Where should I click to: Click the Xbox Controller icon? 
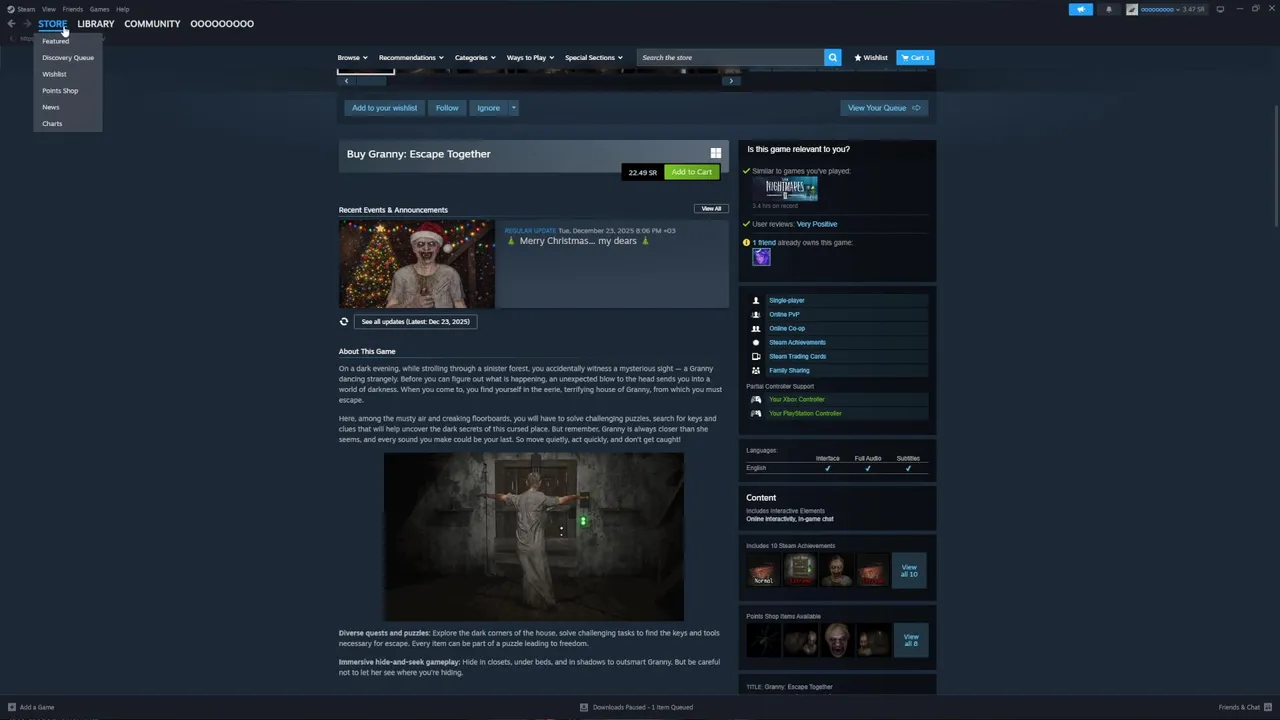click(756, 399)
